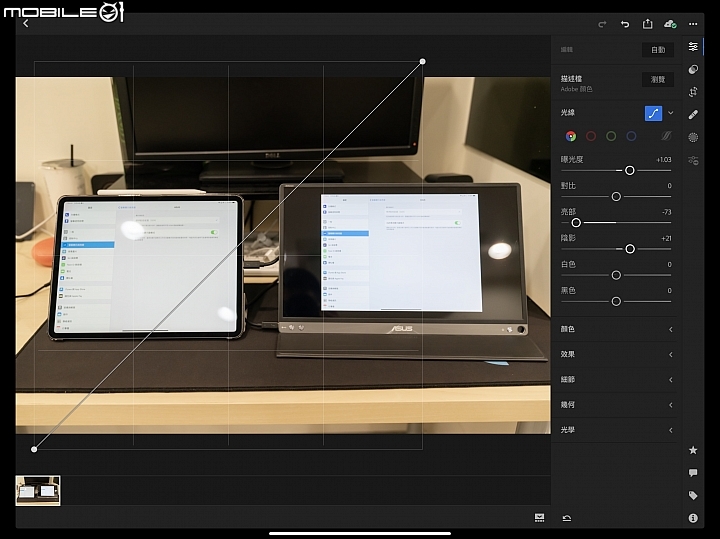Toggle the tone curve button beside 光線
This screenshot has height=539, width=720.
point(653,113)
